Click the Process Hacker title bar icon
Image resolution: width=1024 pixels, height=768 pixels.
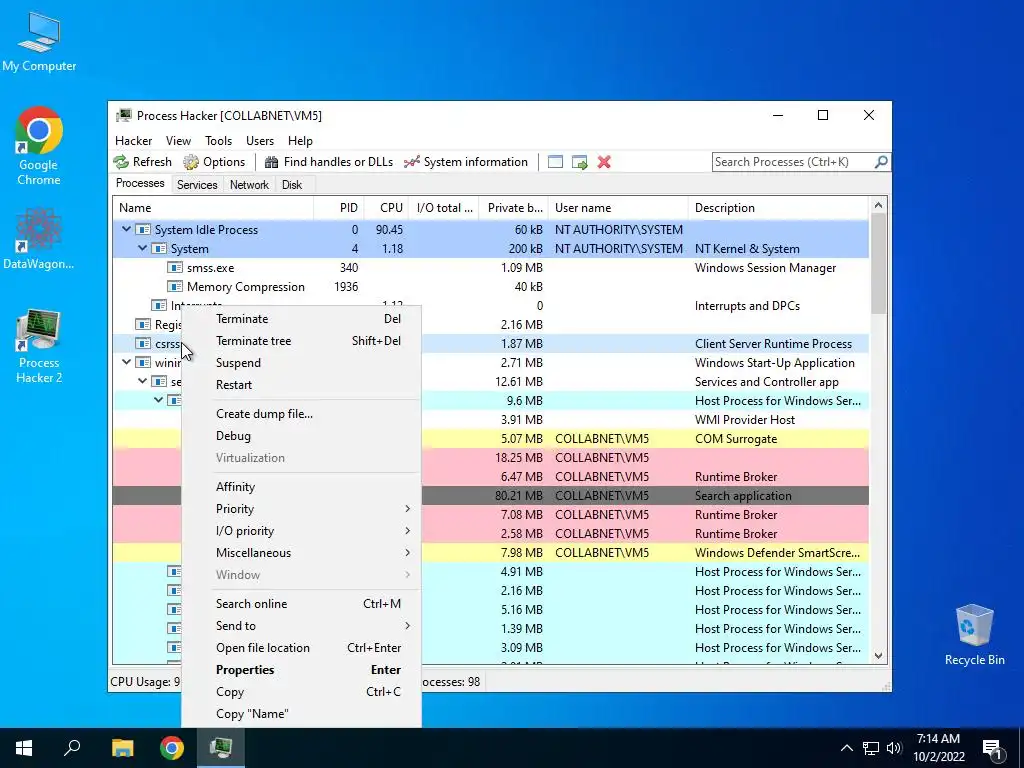(123, 116)
